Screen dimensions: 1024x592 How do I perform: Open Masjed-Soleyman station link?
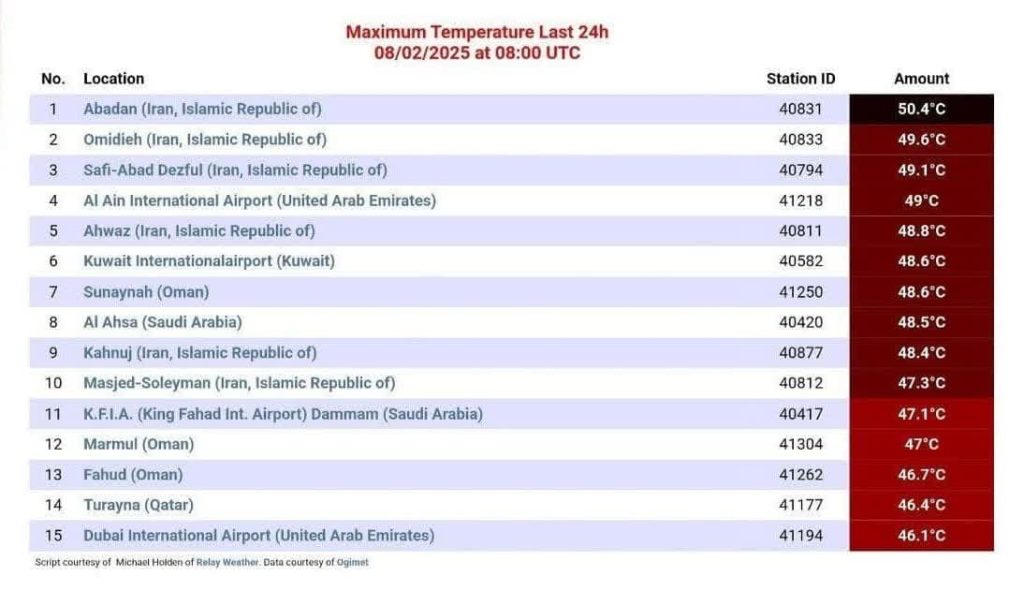pyautogui.click(x=239, y=383)
